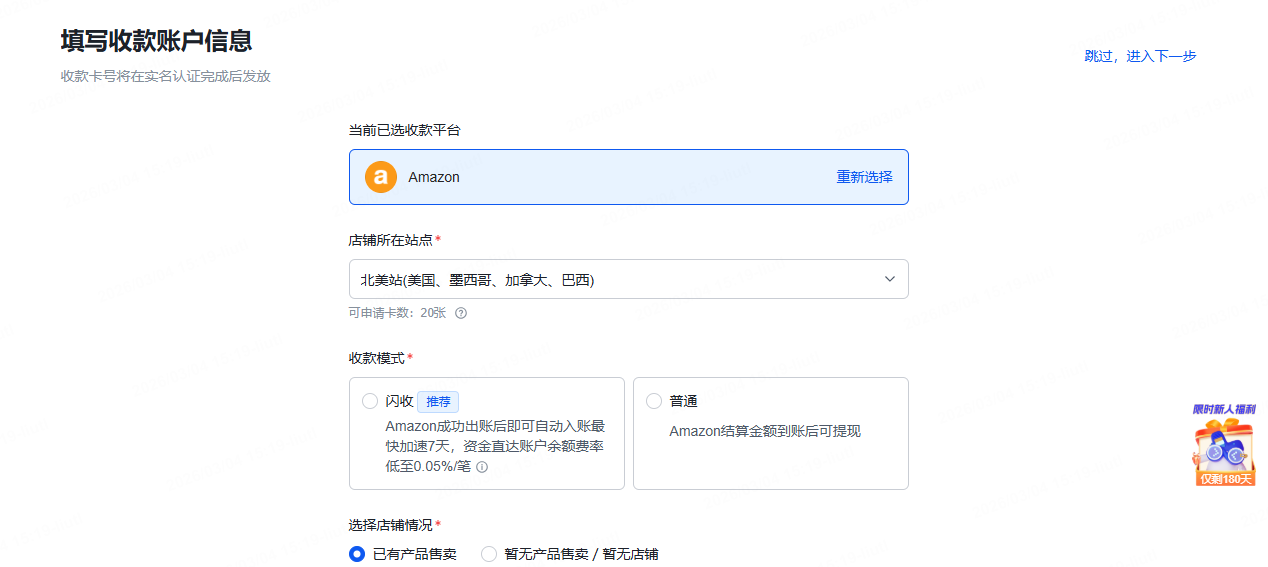The height and width of the screenshot is (567, 1268).
Task: Click 重新选择 to change the platform
Action: click(x=864, y=177)
